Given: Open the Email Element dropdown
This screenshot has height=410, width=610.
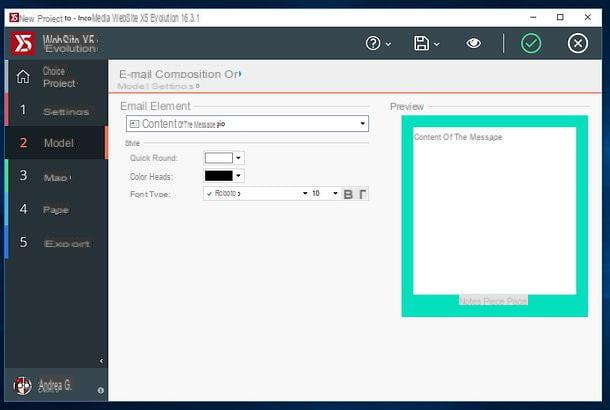Looking at the screenshot, I should 247,124.
